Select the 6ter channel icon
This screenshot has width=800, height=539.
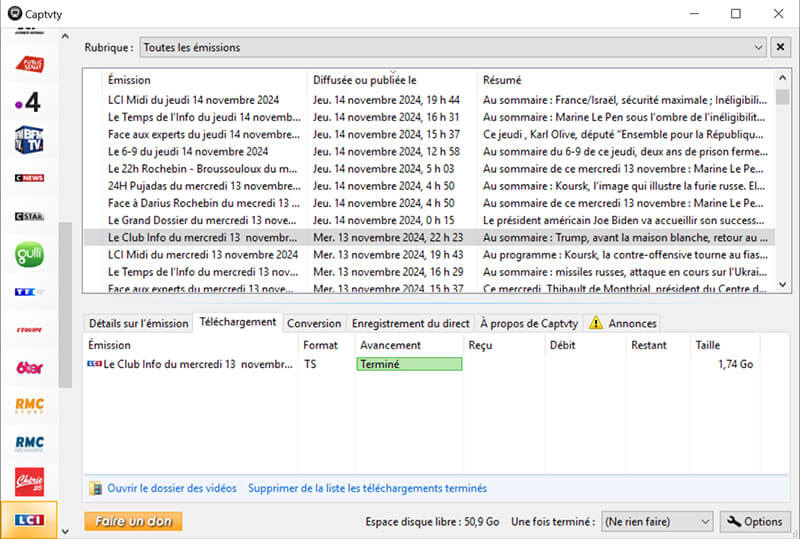[29, 367]
